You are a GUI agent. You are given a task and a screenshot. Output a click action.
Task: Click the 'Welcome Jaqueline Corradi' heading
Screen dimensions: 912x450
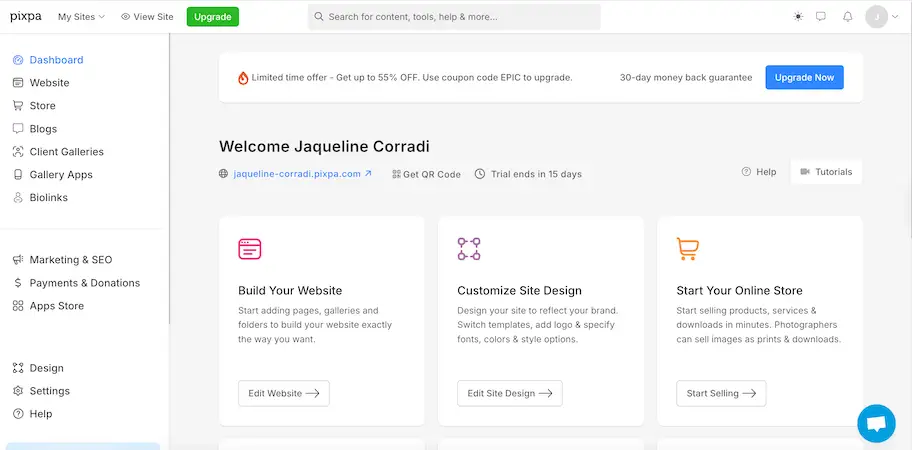click(x=325, y=147)
